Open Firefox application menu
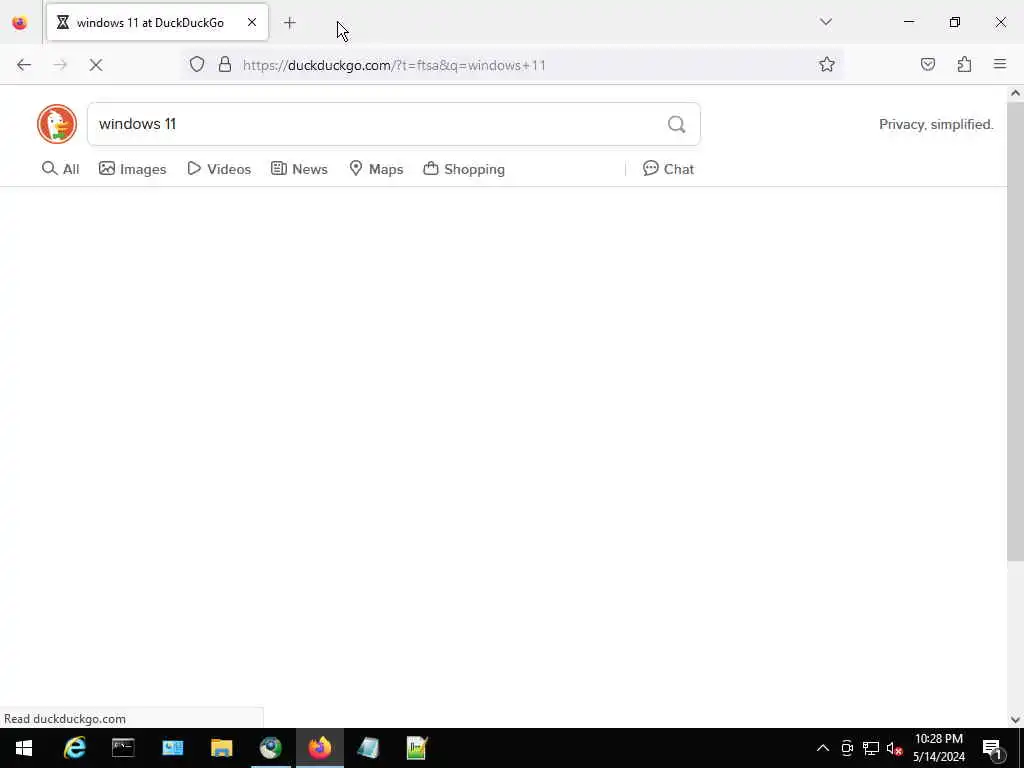 (x=1000, y=65)
